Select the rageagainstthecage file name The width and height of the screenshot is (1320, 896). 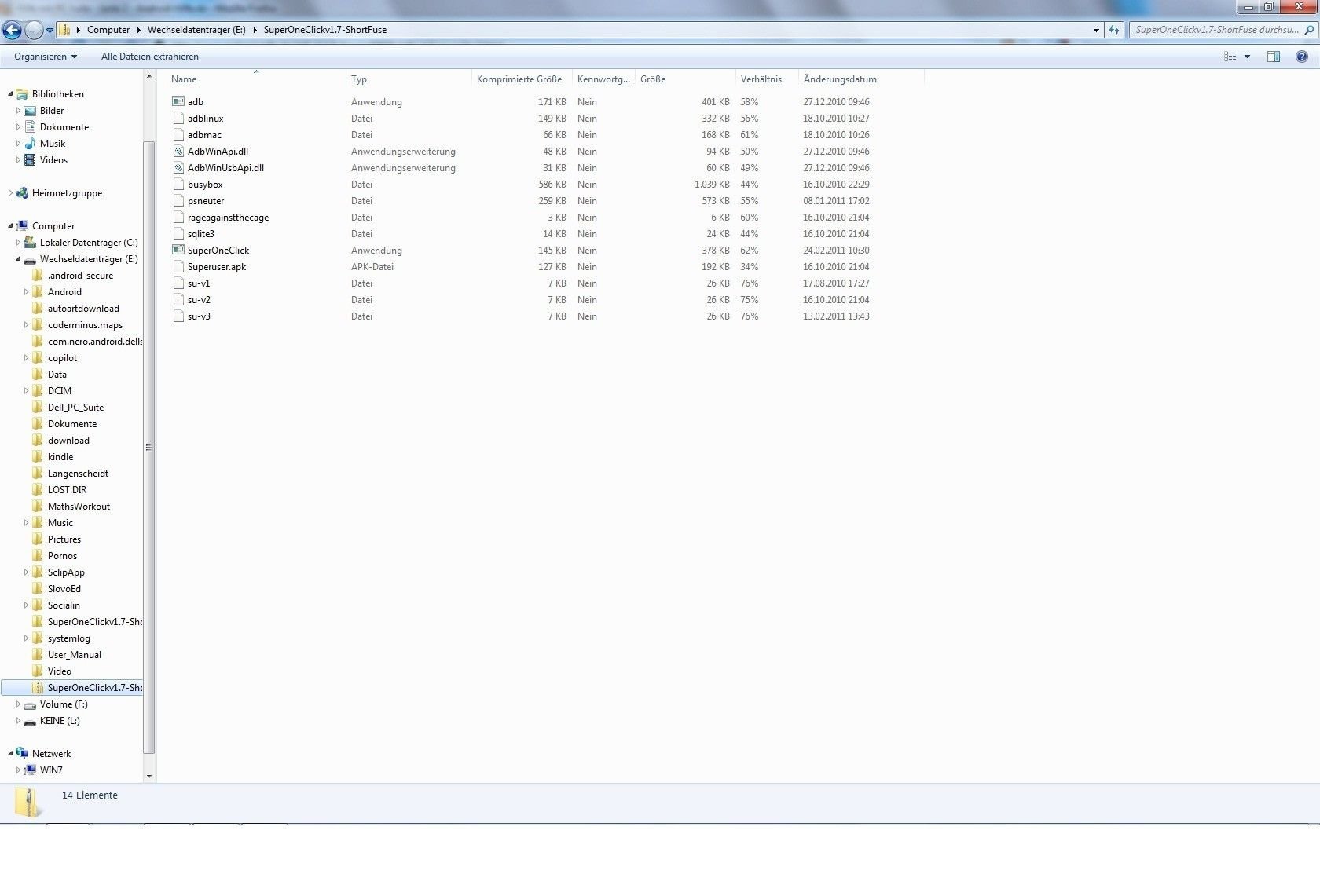228,218
